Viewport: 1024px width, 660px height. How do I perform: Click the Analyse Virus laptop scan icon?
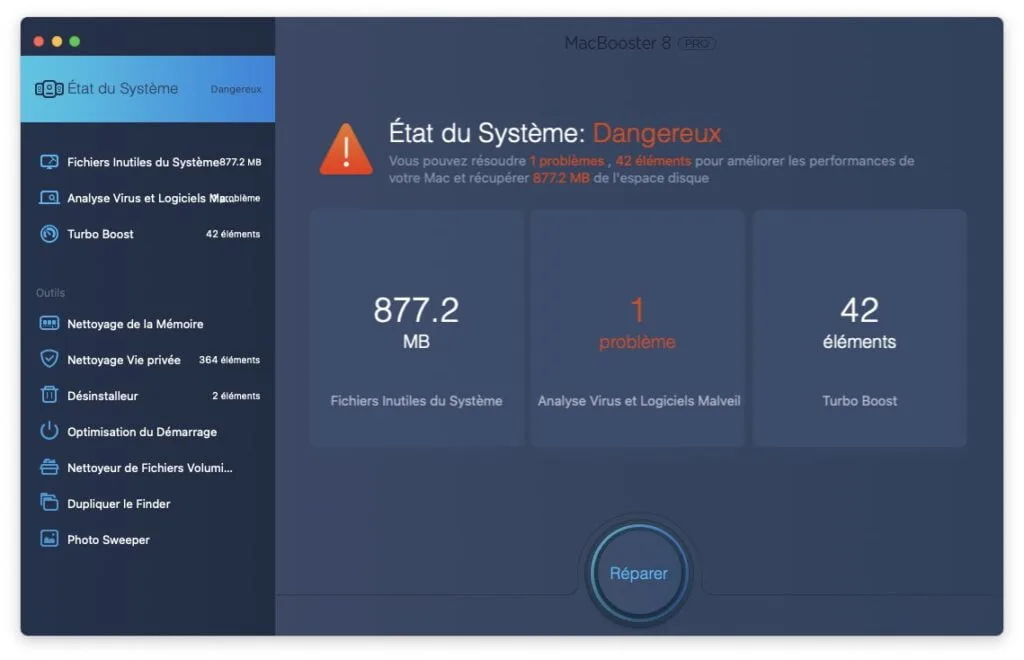pyautogui.click(x=49, y=198)
